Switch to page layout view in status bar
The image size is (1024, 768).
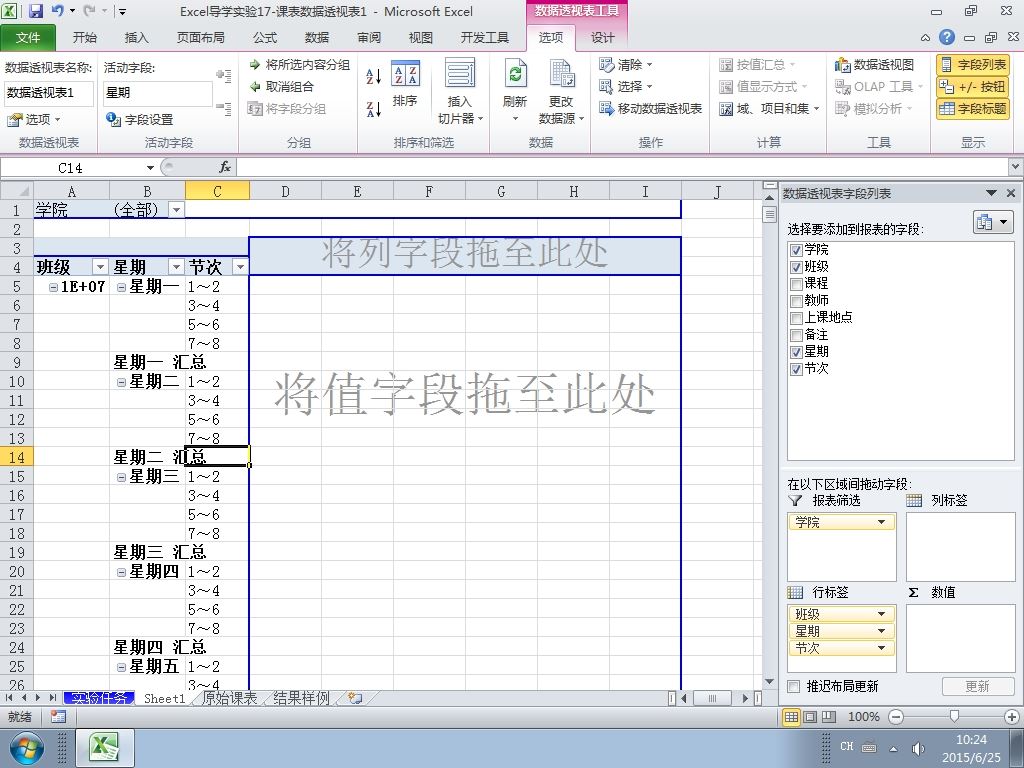click(810, 716)
